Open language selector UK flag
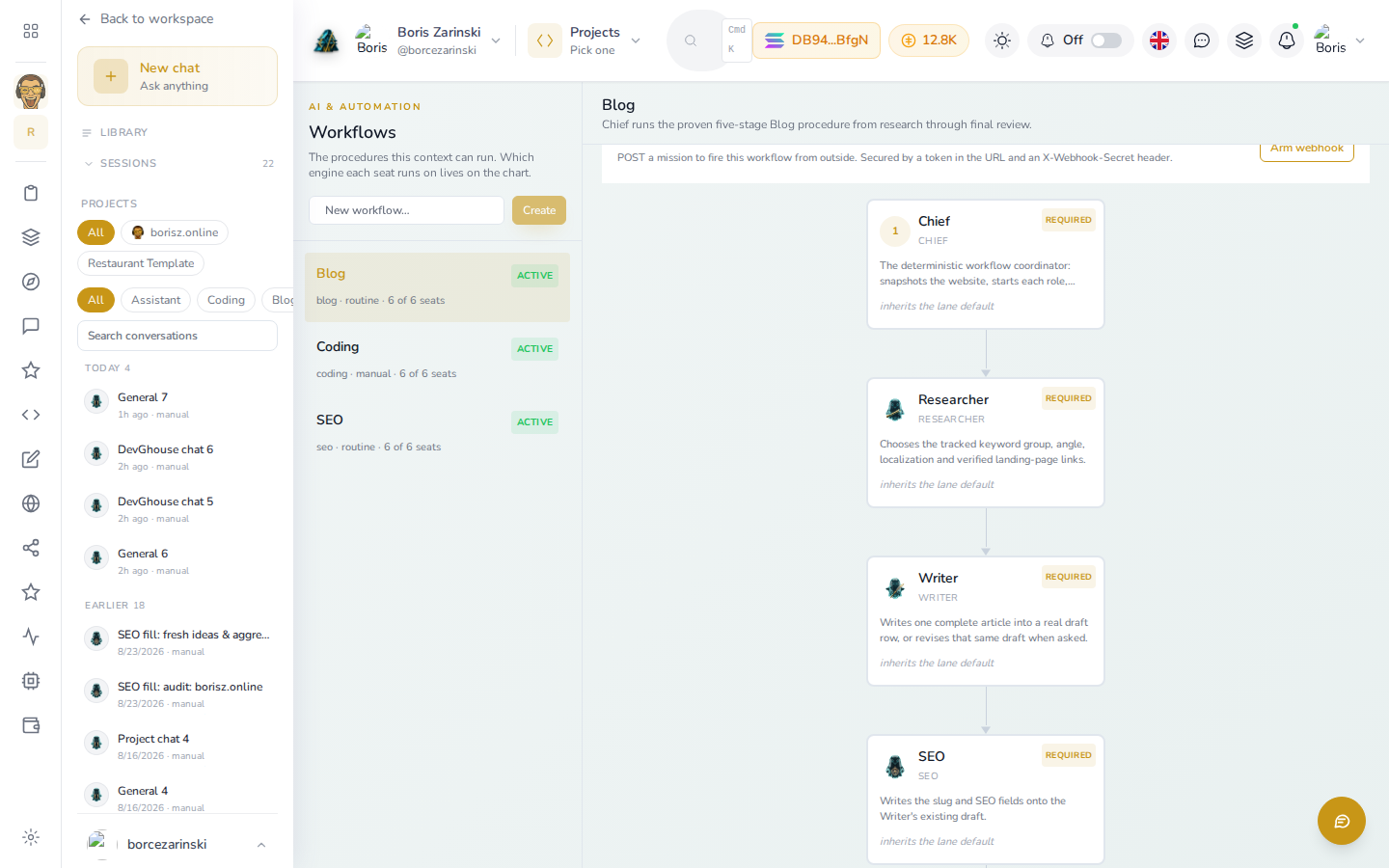The image size is (1389, 868). (x=1159, y=41)
